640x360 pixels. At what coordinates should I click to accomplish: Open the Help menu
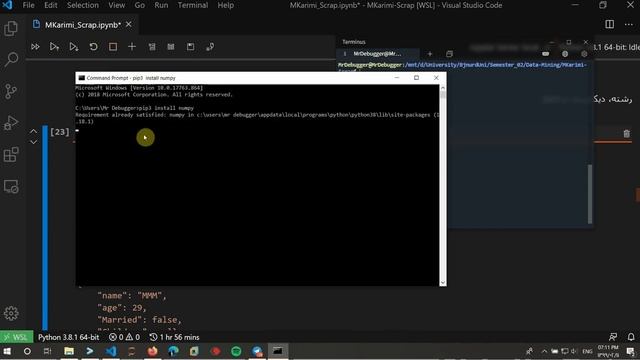pos(226,5)
